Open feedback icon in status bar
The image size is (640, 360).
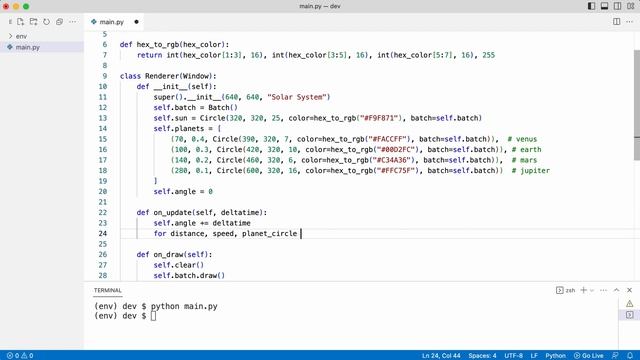pyautogui.click(x=616, y=356)
